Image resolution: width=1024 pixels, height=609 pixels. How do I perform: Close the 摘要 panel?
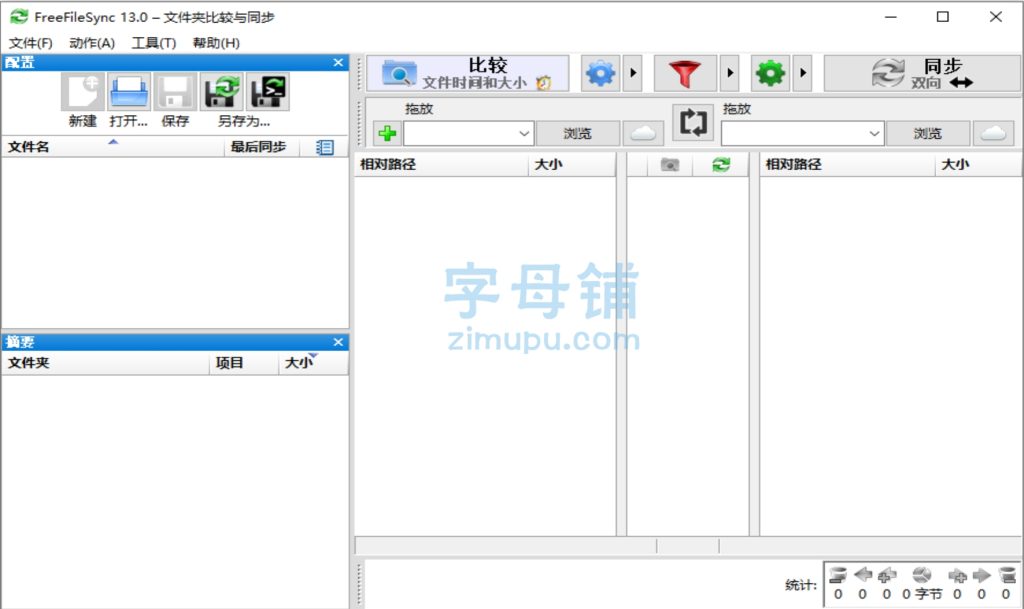tap(338, 342)
